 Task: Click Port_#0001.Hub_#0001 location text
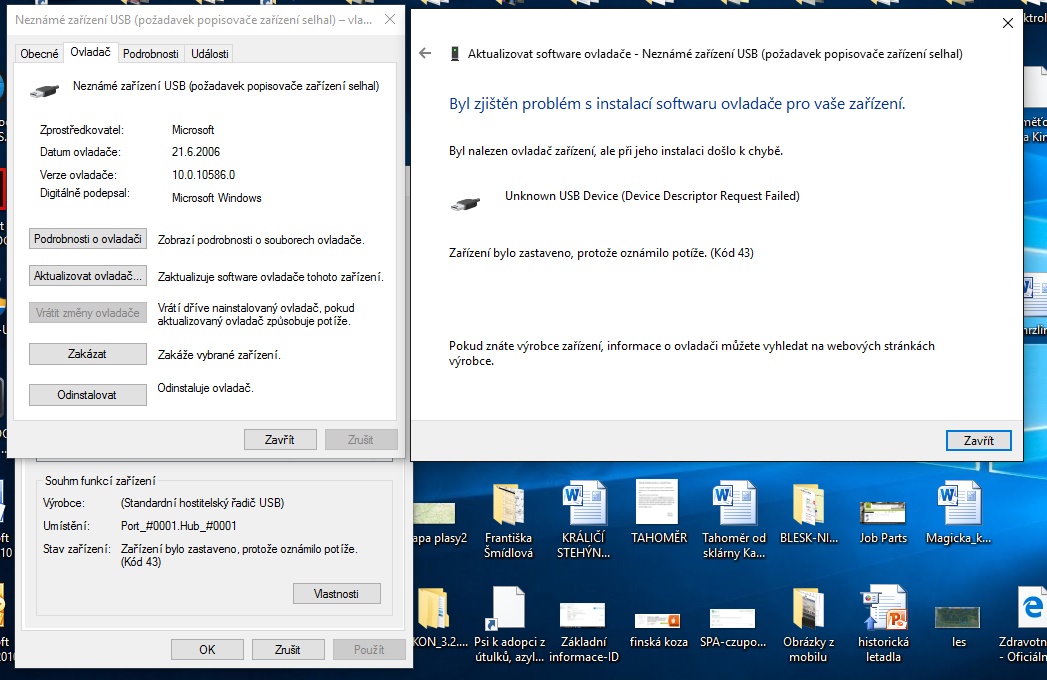(179, 526)
